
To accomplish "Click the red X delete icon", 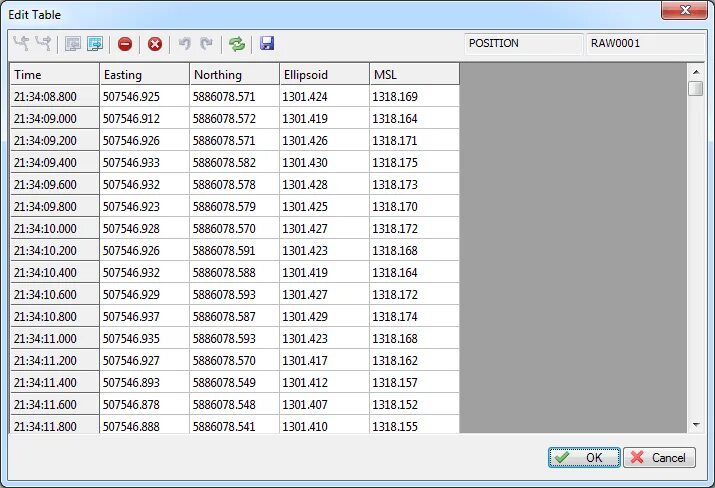I will pyautogui.click(x=155, y=44).
